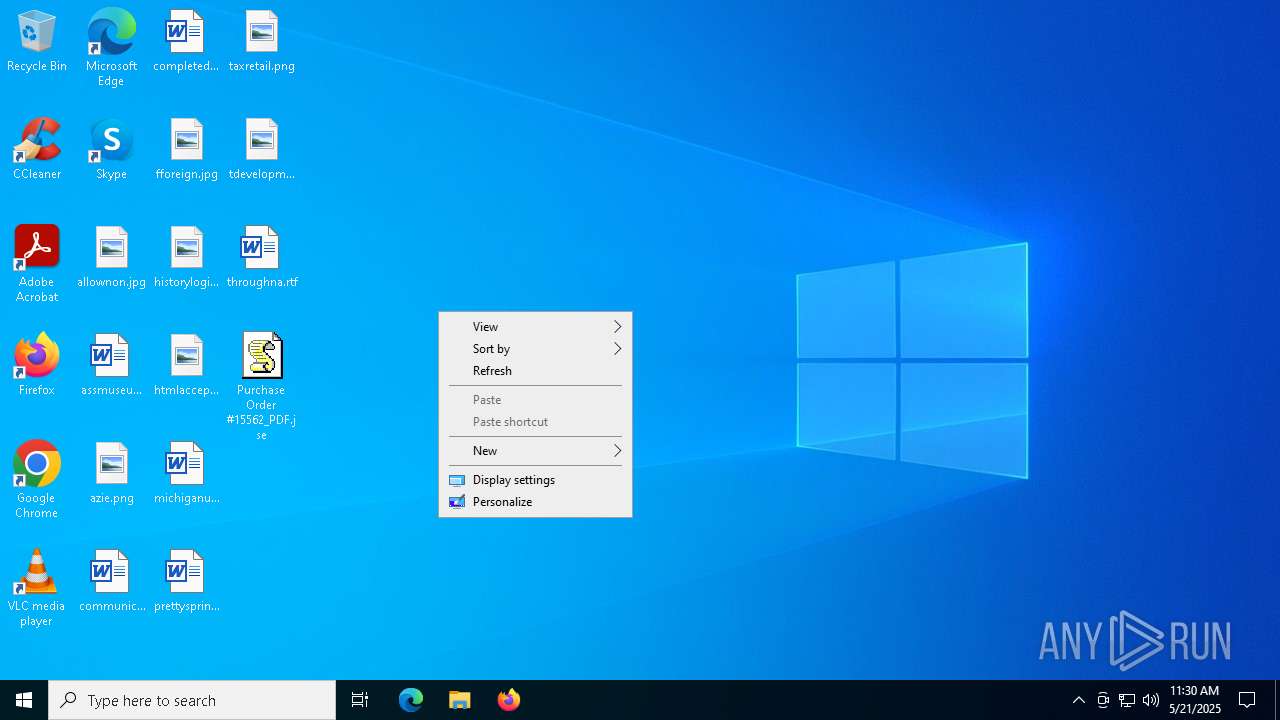The height and width of the screenshot is (720, 1280).
Task: Choose Paste shortcut in the context menu
Action: 535,422
